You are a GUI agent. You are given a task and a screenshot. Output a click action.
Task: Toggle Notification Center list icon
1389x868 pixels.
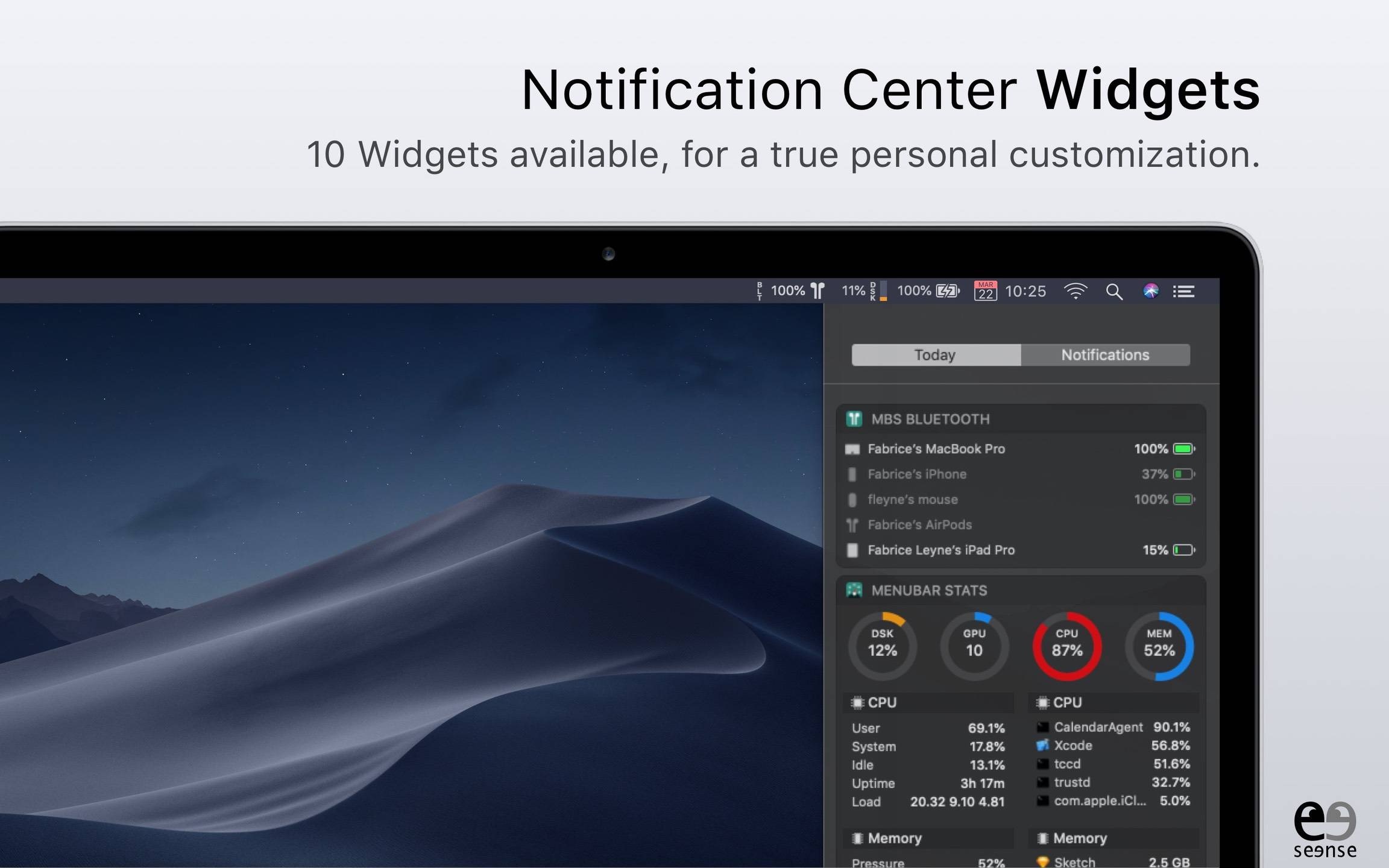point(1183,292)
